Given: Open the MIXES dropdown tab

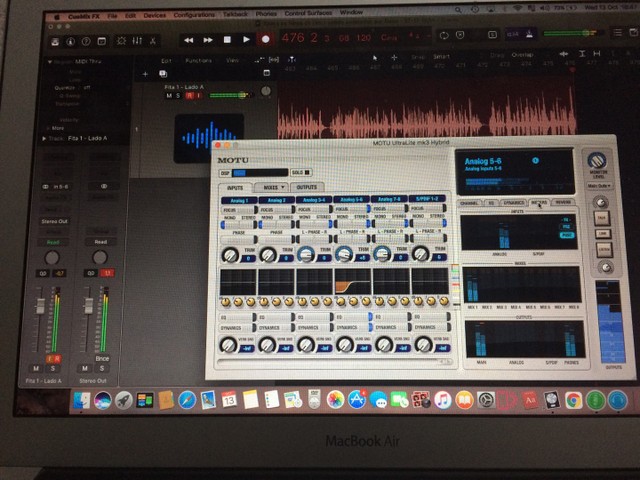Looking at the screenshot, I should pyautogui.click(x=272, y=187).
